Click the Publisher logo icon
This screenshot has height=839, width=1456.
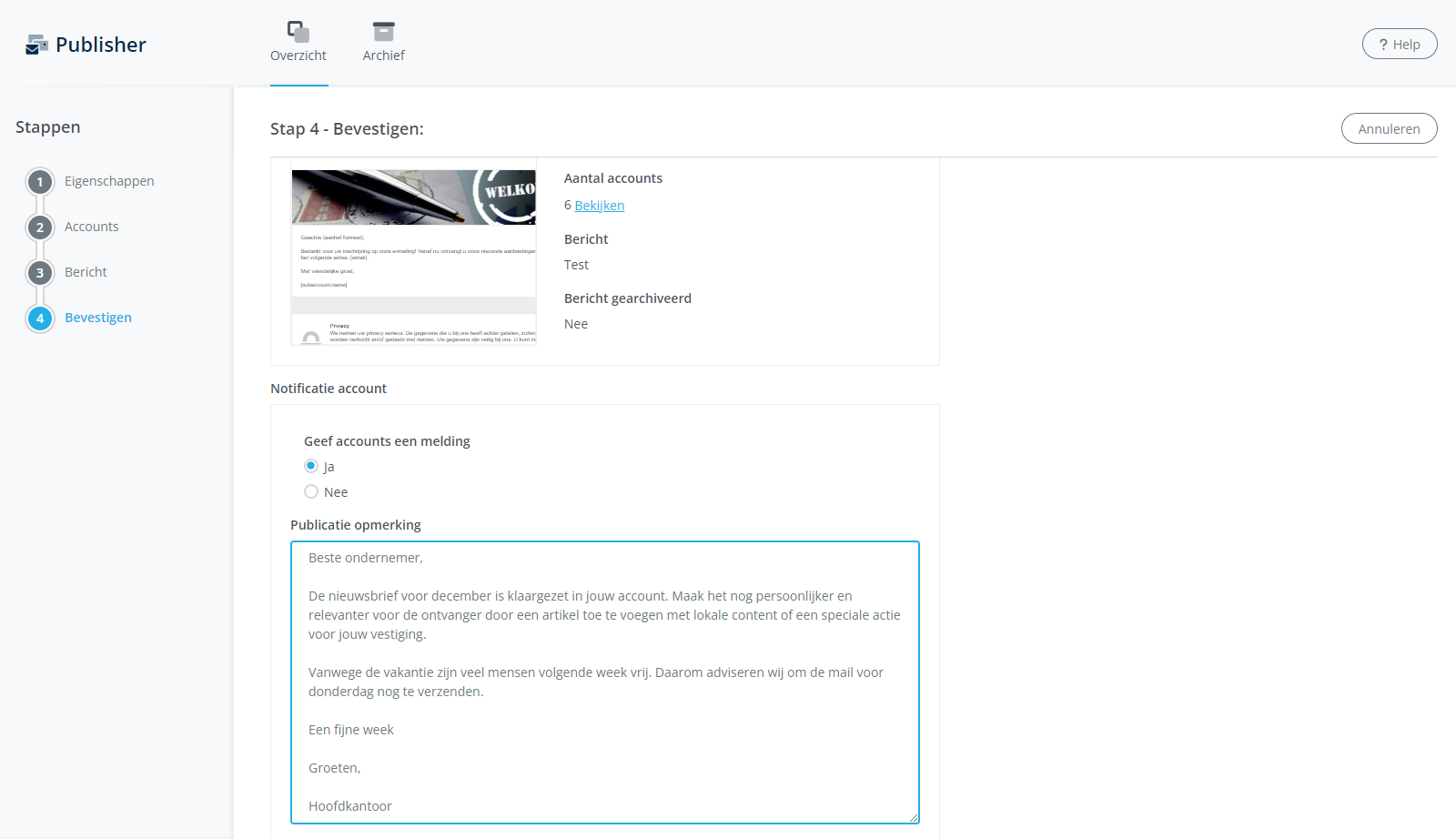pyautogui.click(x=36, y=43)
